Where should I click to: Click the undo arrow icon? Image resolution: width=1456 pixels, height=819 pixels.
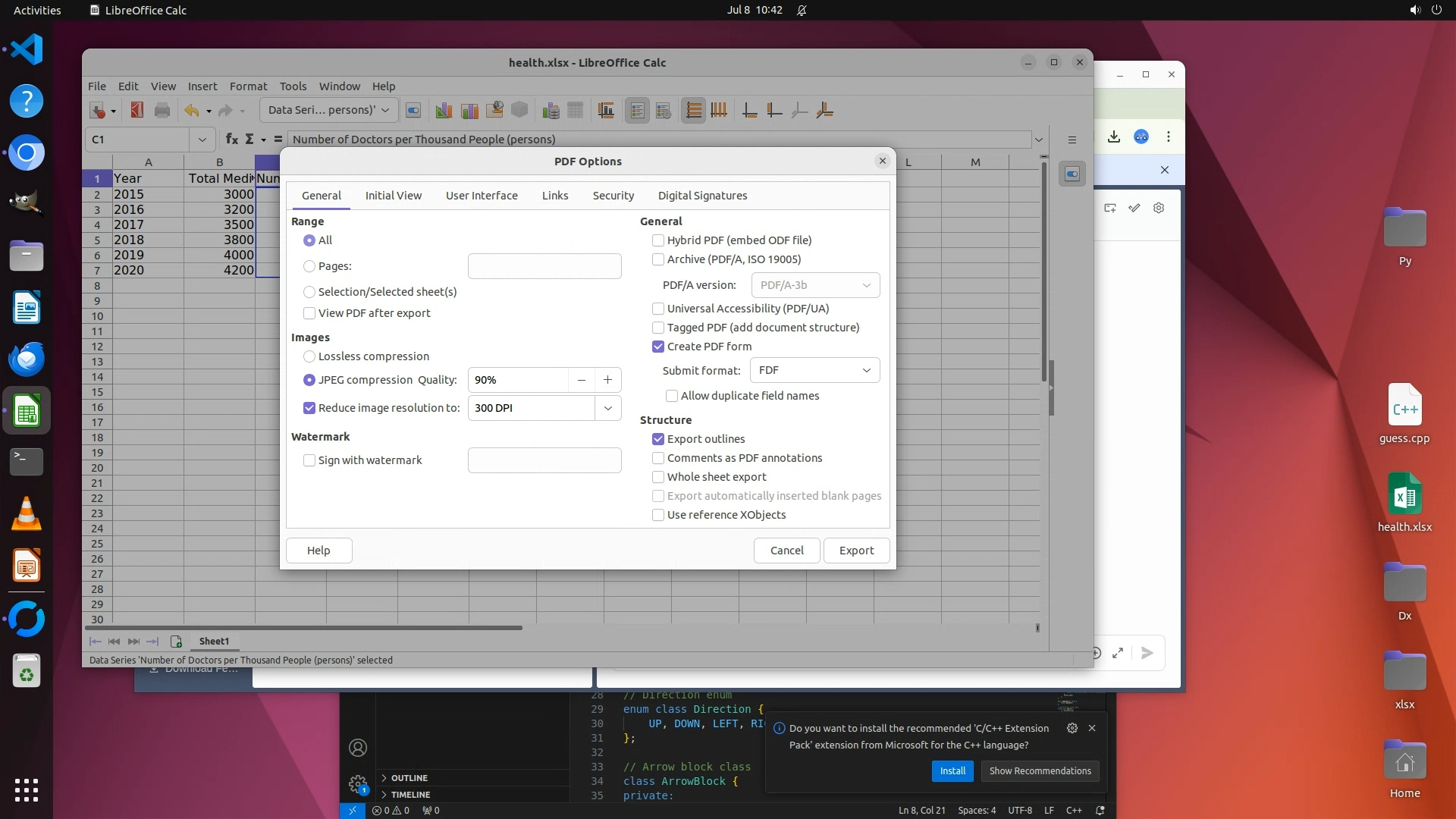coord(191,111)
